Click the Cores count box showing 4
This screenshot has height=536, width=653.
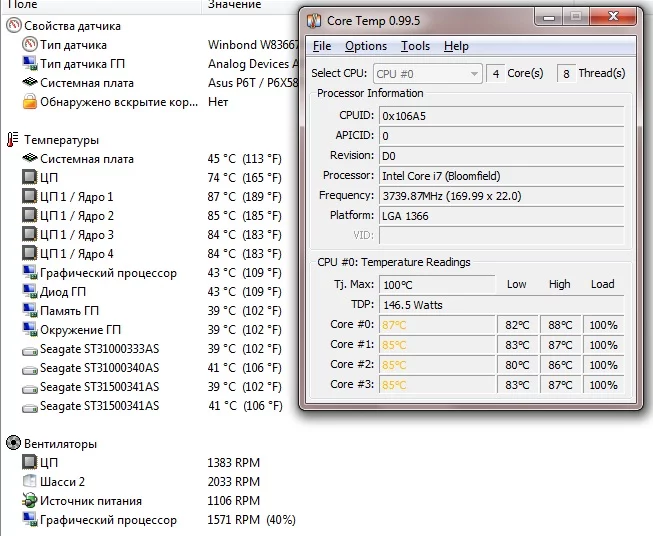coord(496,74)
